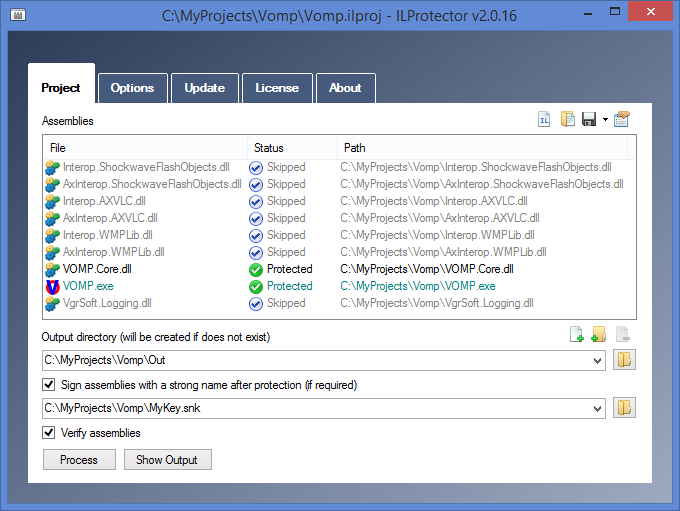The image size is (680, 511).
Task: Browse for the output directory folder button
Action: point(624,360)
